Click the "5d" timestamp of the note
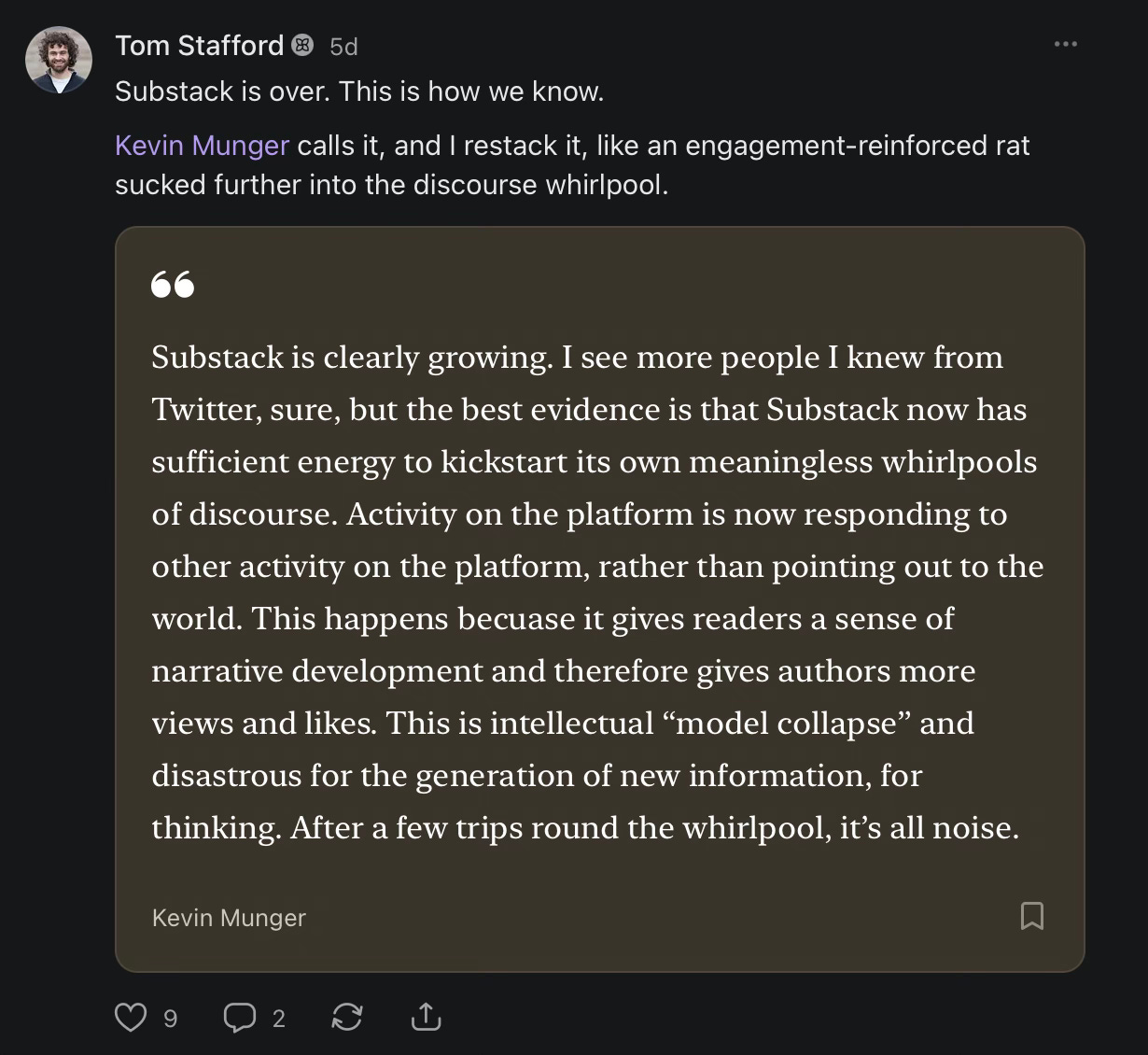This screenshot has width=1148, height=1055. pyautogui.click(x=343, y=47)
